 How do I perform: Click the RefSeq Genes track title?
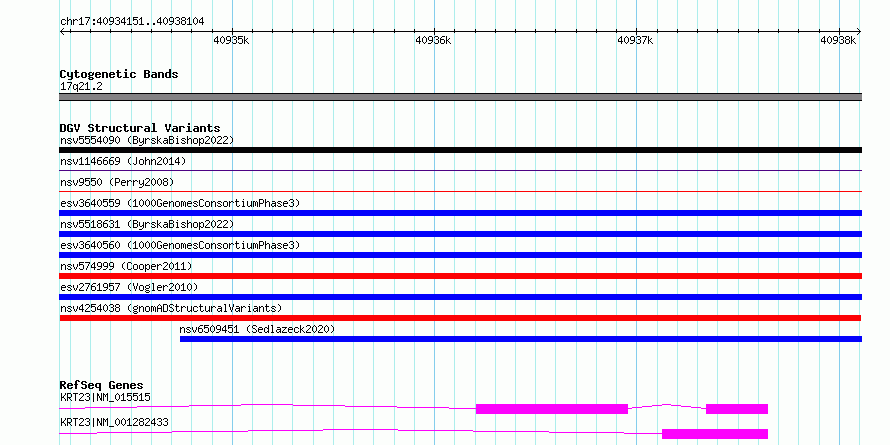[101, 385]
